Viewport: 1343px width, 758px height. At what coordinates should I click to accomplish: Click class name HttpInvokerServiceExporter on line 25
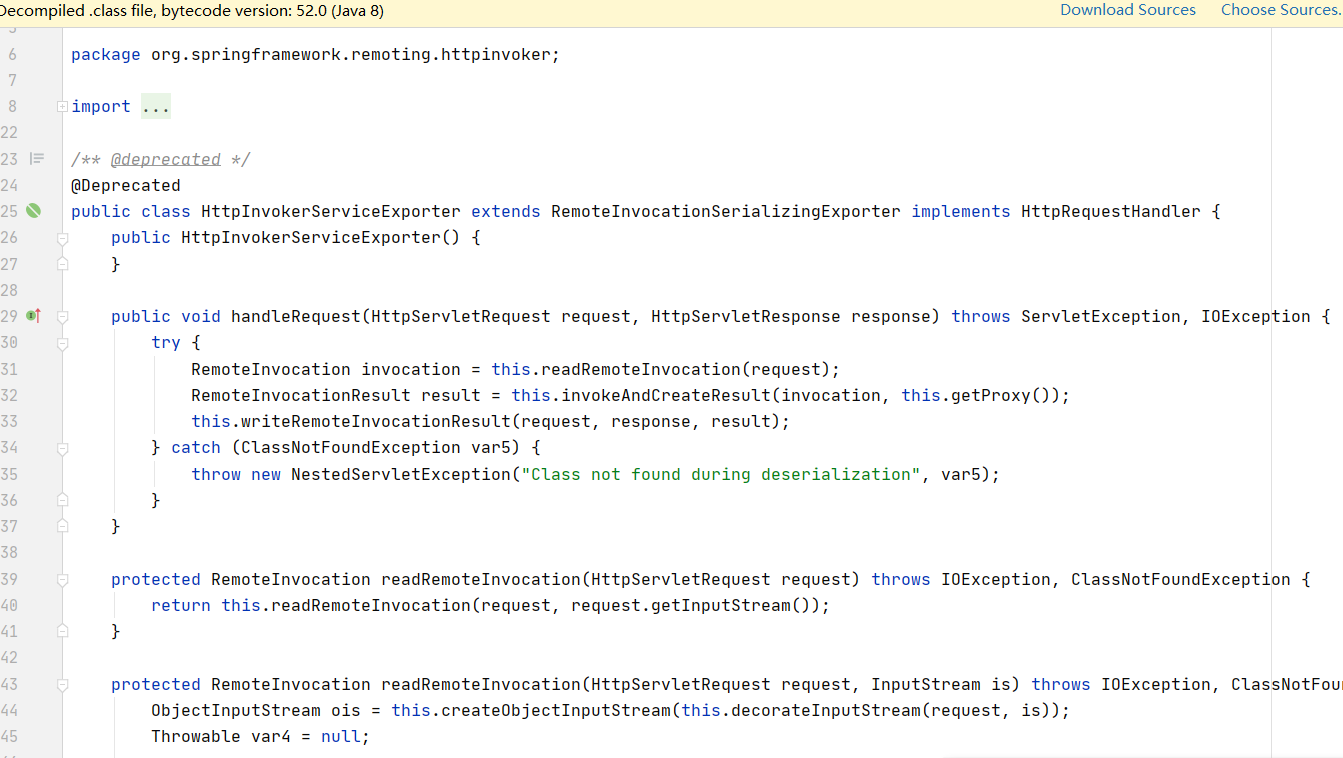[x=331, y=211]
